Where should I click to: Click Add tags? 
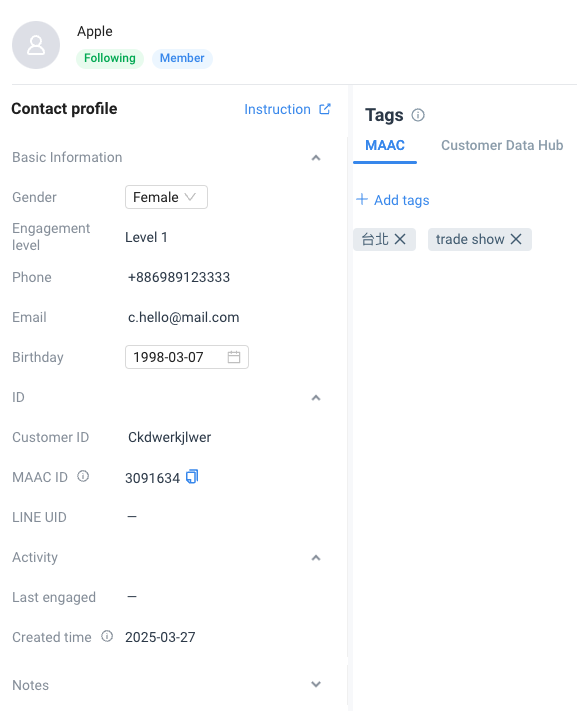393,200
